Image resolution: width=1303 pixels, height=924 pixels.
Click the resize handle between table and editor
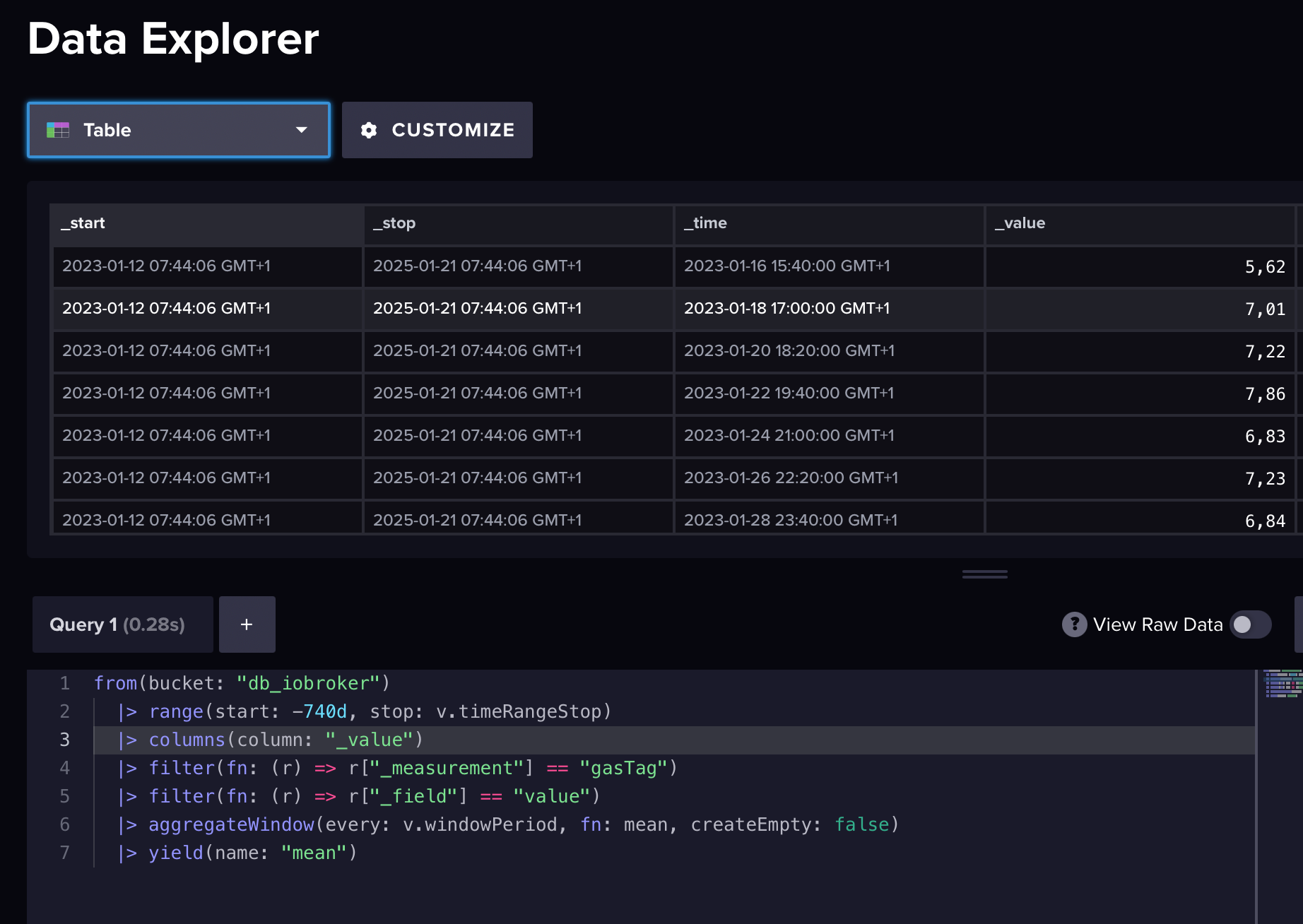click(984, 574)
